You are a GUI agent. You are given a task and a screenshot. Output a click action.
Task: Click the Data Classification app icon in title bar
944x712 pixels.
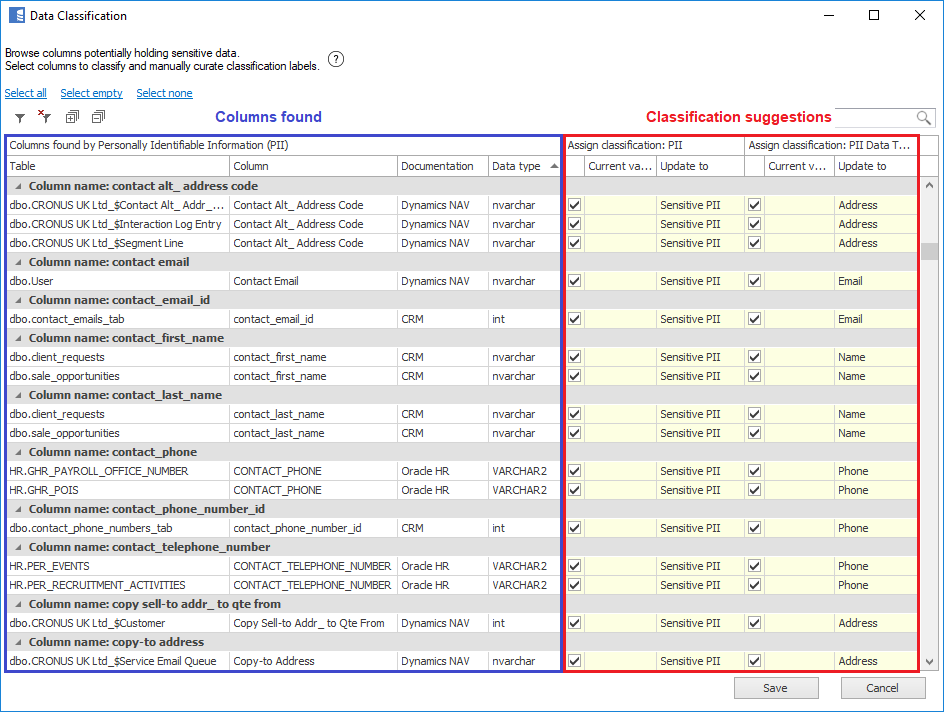click(x=16, y=16)
